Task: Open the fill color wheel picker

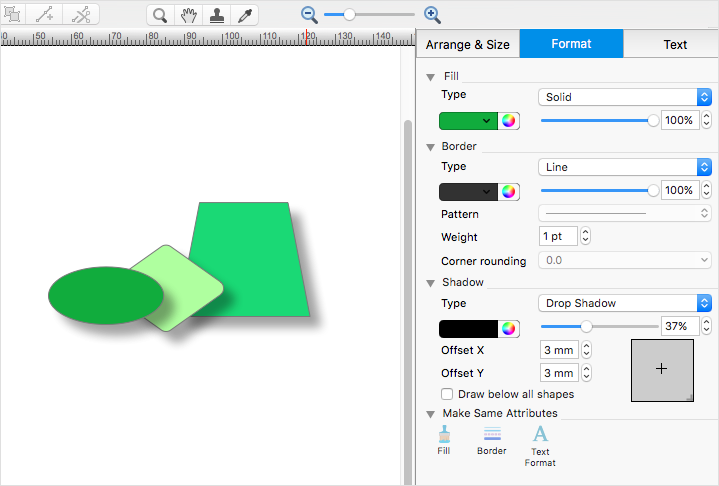Action: pos(509,120)
